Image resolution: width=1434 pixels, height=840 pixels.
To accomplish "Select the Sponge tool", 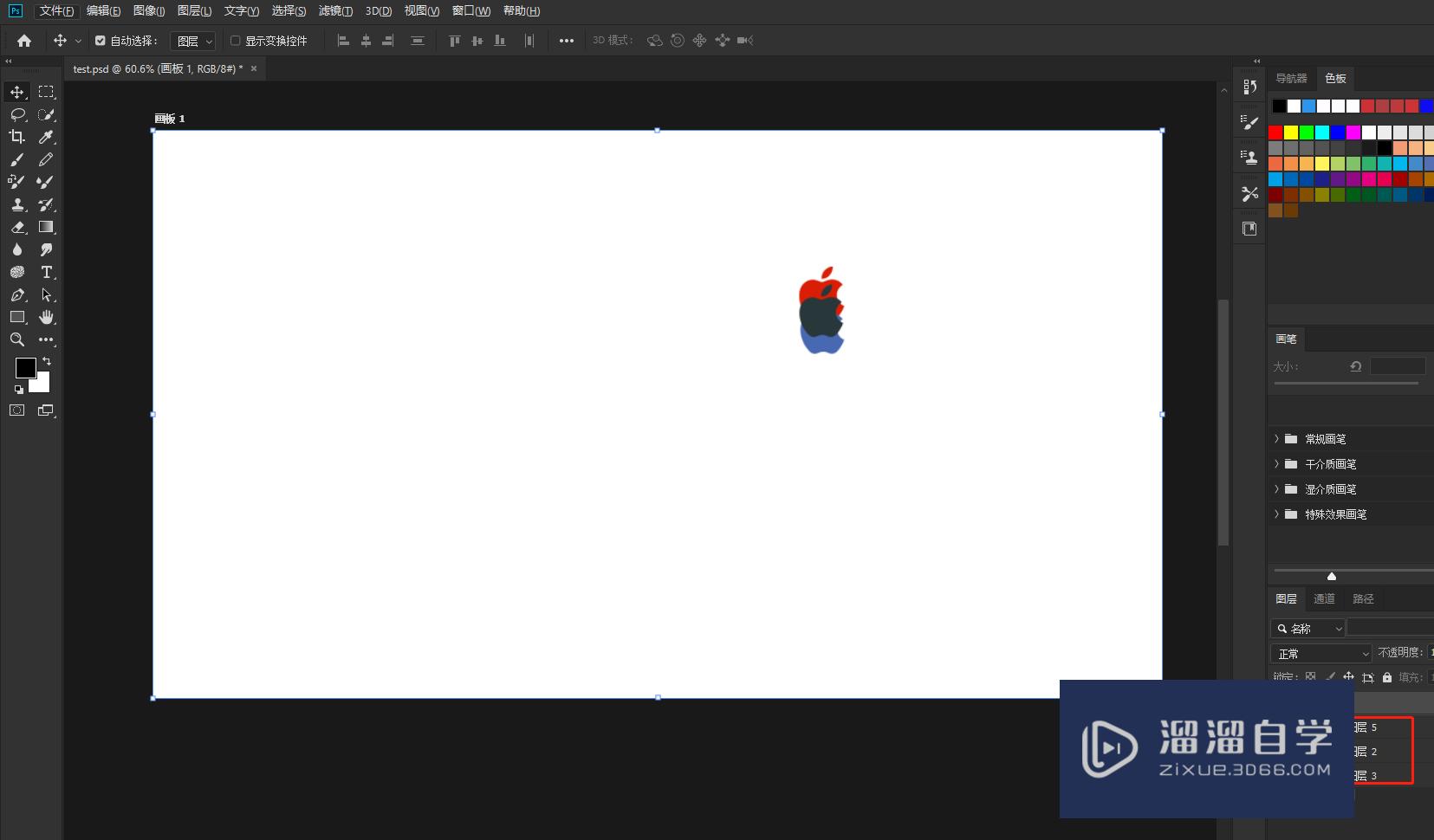I will click(17, 272).
